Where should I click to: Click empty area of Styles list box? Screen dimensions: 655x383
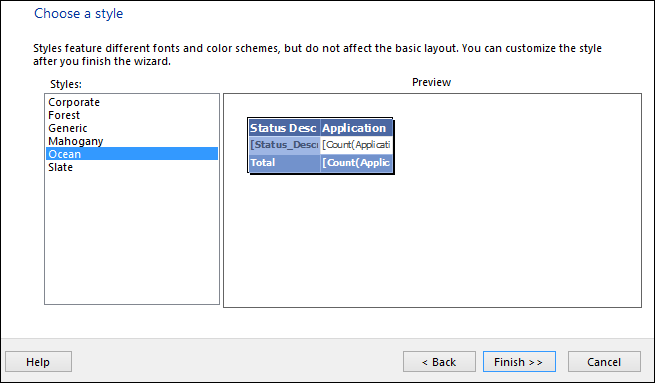[132, 238]
